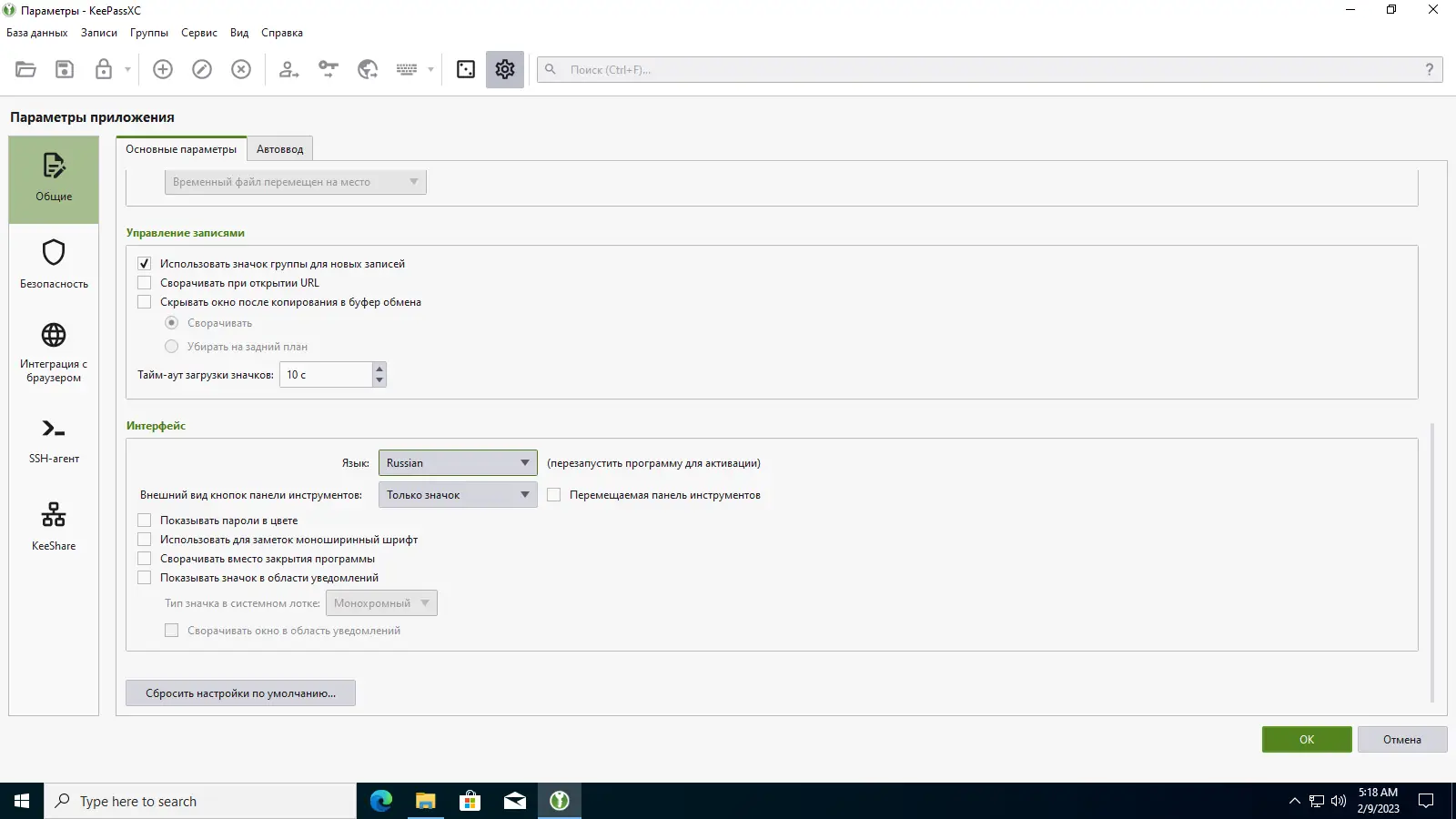Click the Lock database padlock icon
The height and width of the screenshot is (819, 1456).
point(104,69)
